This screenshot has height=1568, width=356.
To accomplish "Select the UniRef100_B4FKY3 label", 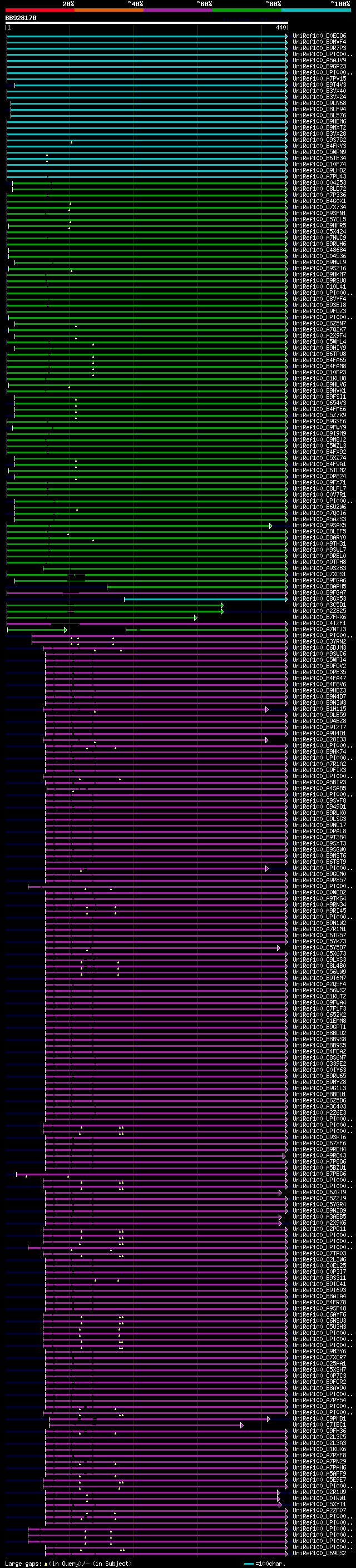I will [319, 146].
